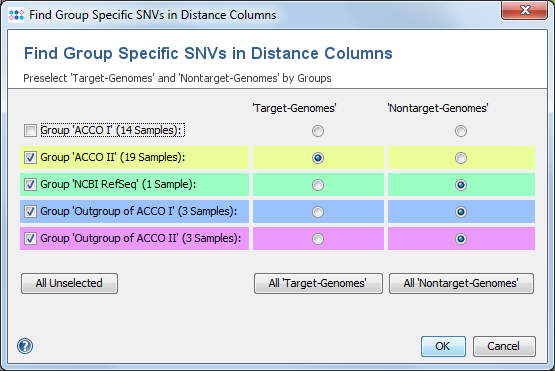Set ACCO I as Target-Genomes radio

tap(318, 131)
